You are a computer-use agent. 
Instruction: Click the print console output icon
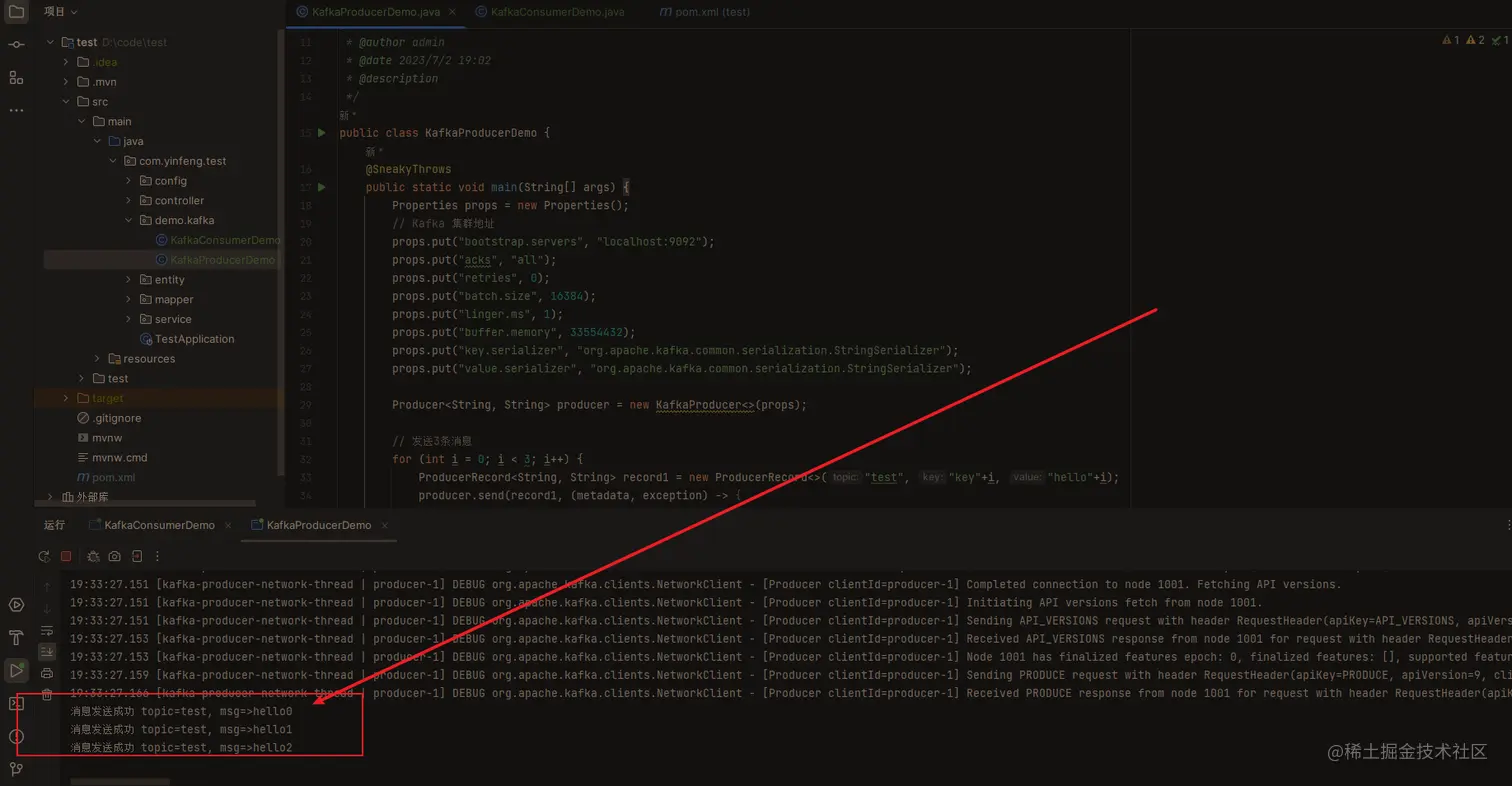click(x=47, y=674)
